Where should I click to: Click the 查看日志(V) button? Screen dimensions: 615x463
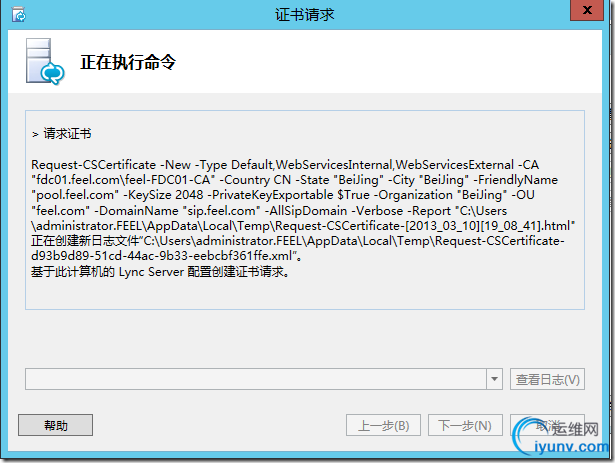(x=547, y=379)
